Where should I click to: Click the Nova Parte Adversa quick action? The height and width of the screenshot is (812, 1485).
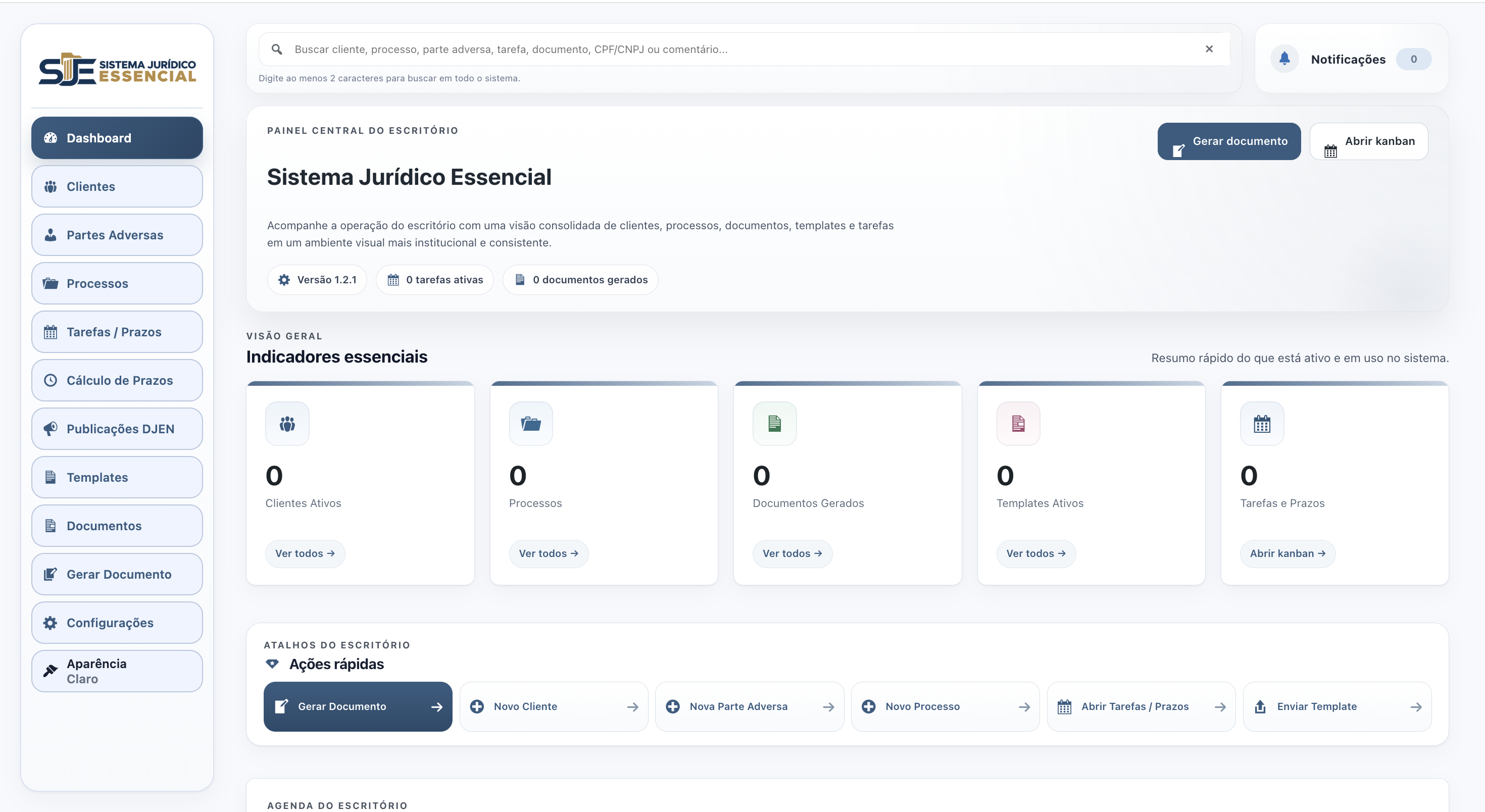[x=750, y=706]
